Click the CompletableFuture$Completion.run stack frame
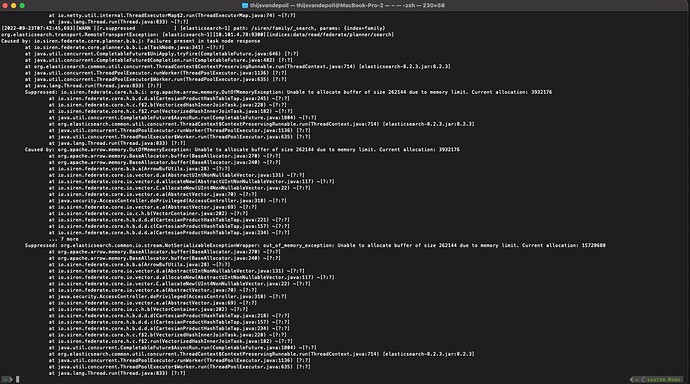The height and width of the screenshot is (384, 690). (158, 60)
